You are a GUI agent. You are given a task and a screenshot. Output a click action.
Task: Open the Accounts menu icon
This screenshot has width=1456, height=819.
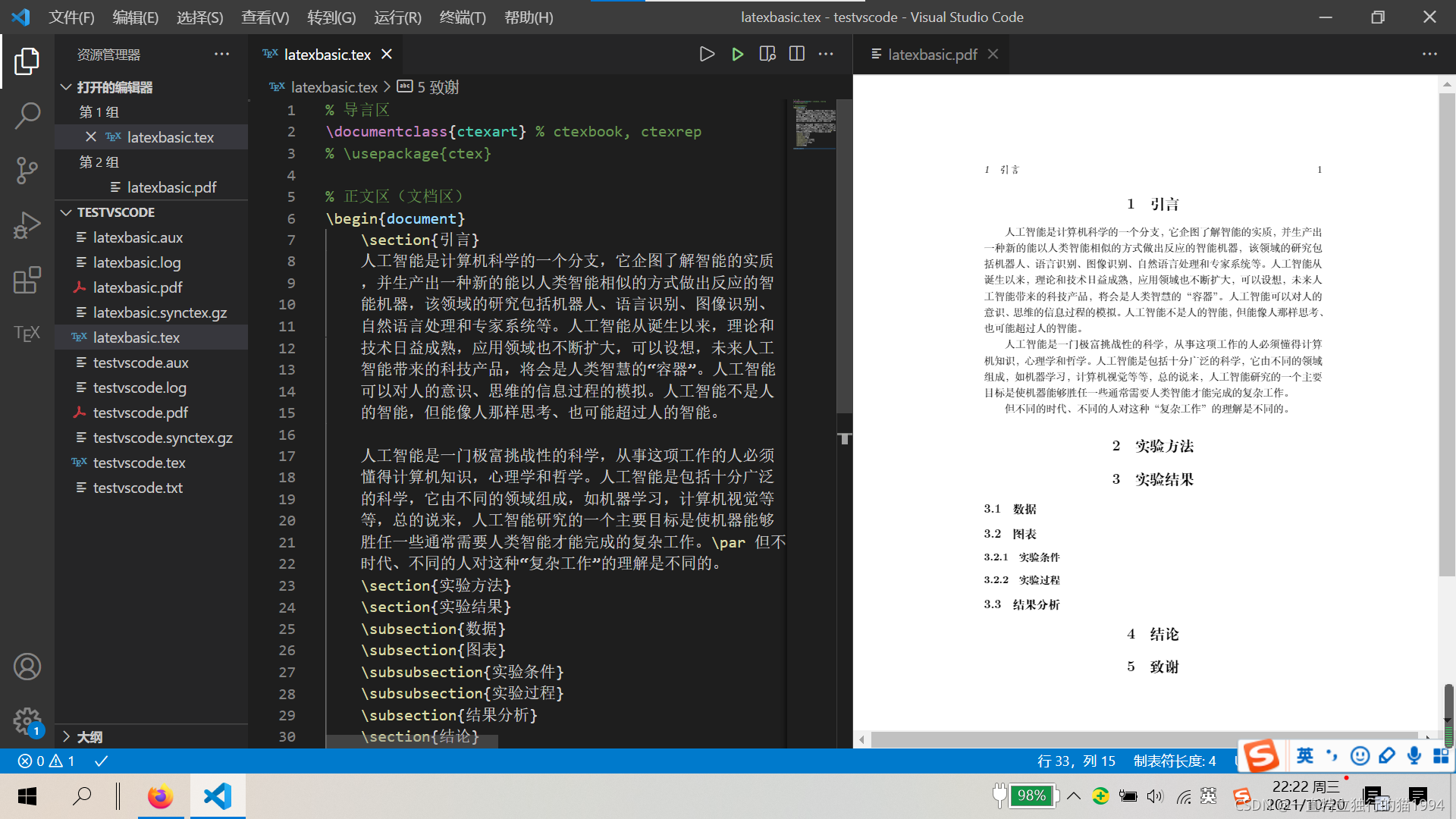pos(27,667)
